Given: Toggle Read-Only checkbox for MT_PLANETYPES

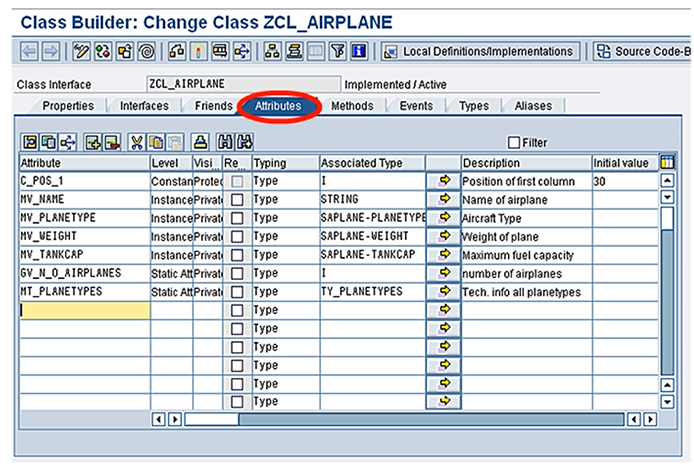Looking at the screenshot, I should 236,291.
